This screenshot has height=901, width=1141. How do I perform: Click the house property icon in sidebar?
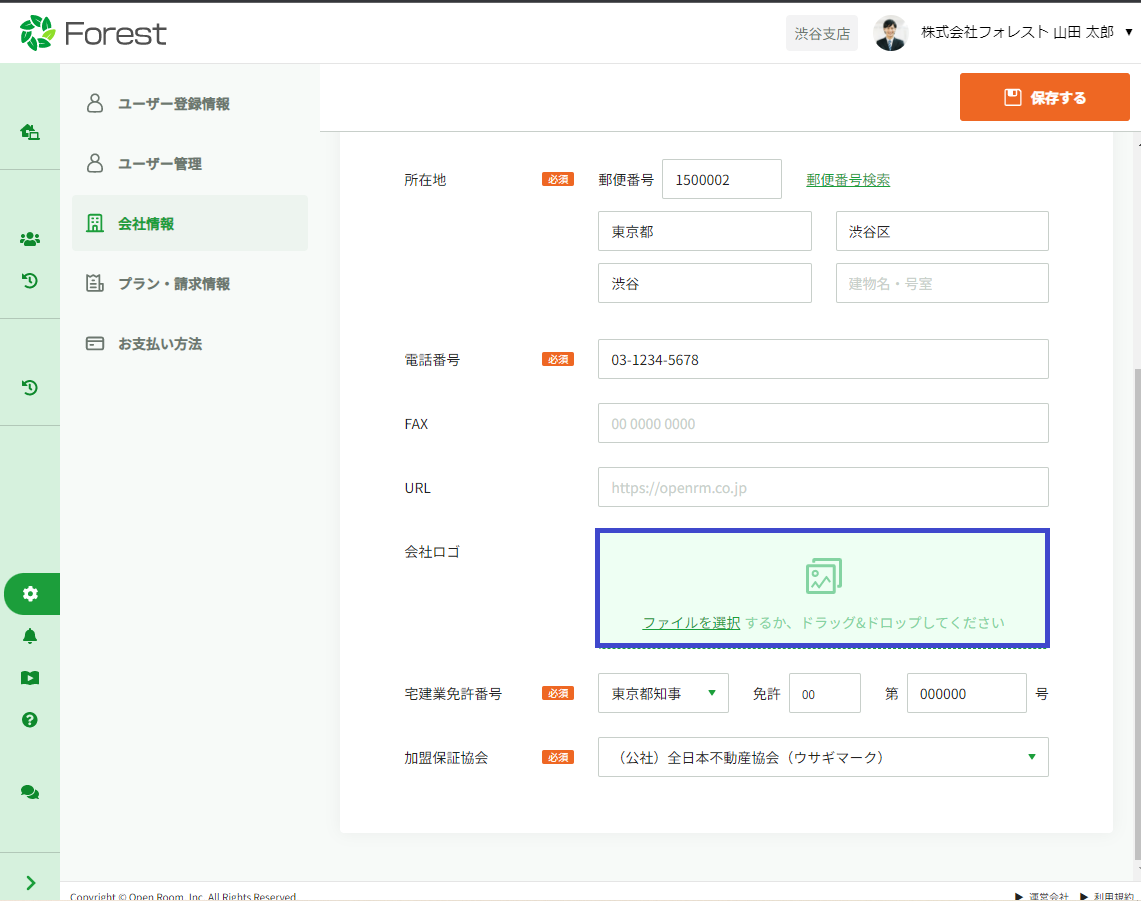point(30,131)
